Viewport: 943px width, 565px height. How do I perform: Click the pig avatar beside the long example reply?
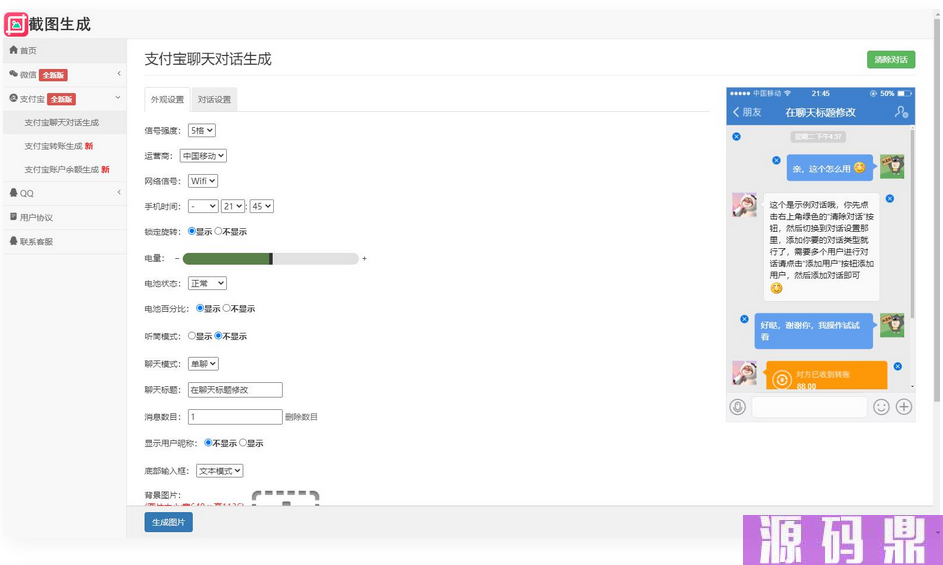pos(745,205)
